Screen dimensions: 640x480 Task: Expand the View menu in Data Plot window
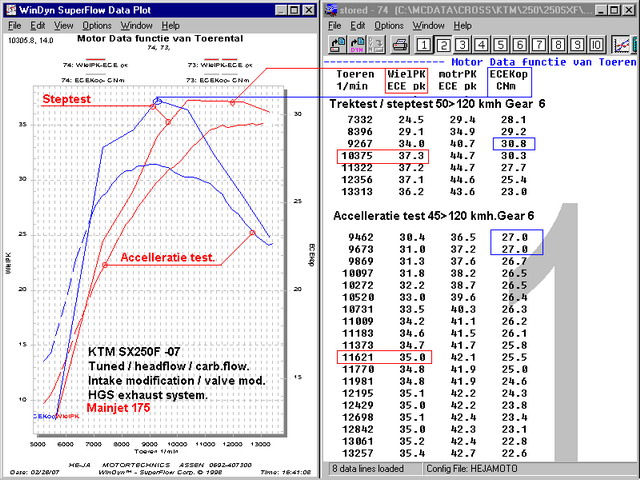point(64,25)
